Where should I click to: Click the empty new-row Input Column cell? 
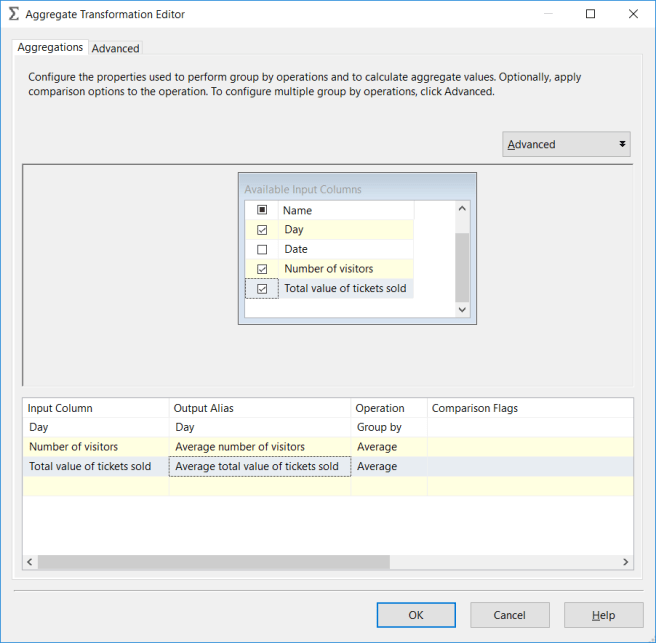tap(96, 486)
